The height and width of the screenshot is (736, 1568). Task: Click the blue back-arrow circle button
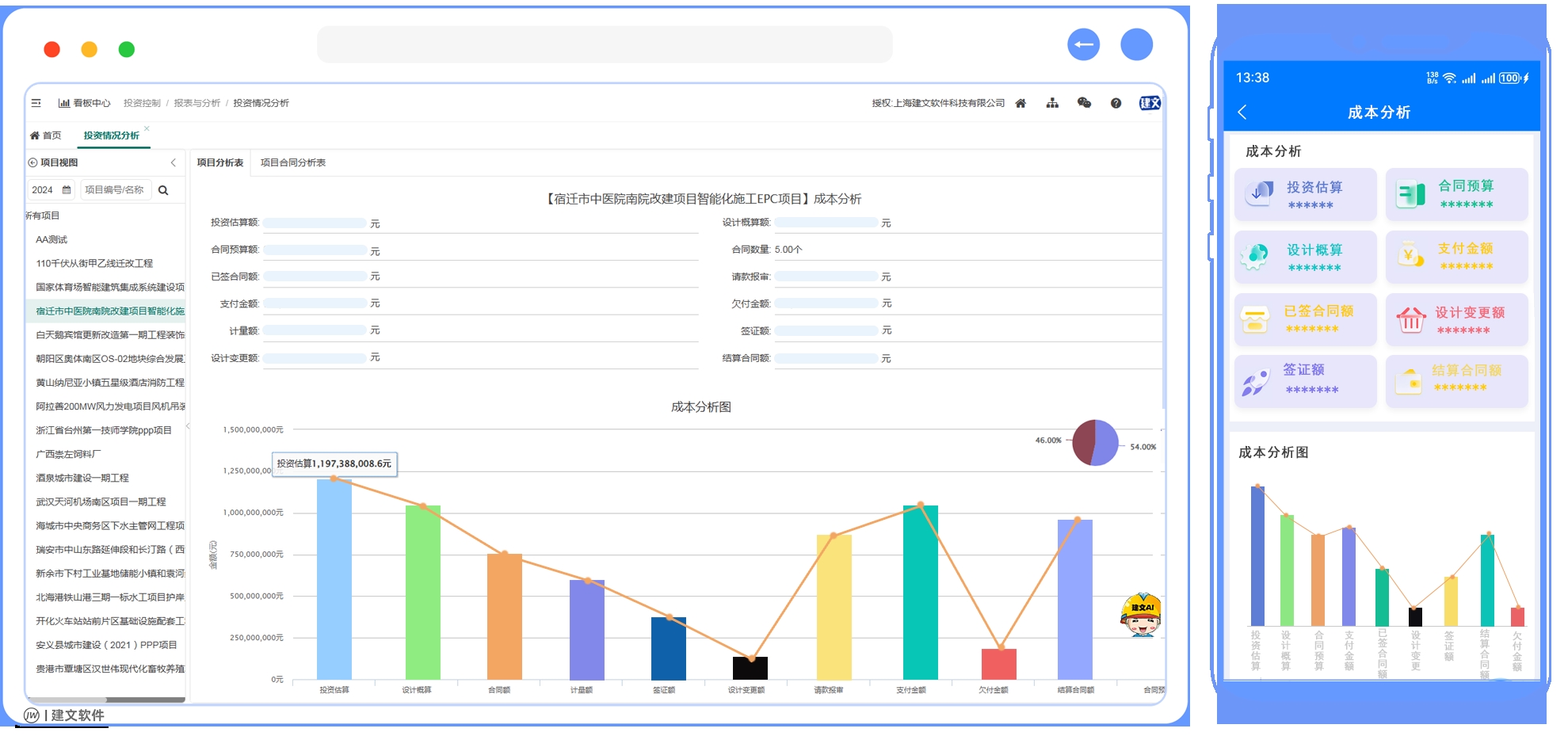coord(1083,44)
